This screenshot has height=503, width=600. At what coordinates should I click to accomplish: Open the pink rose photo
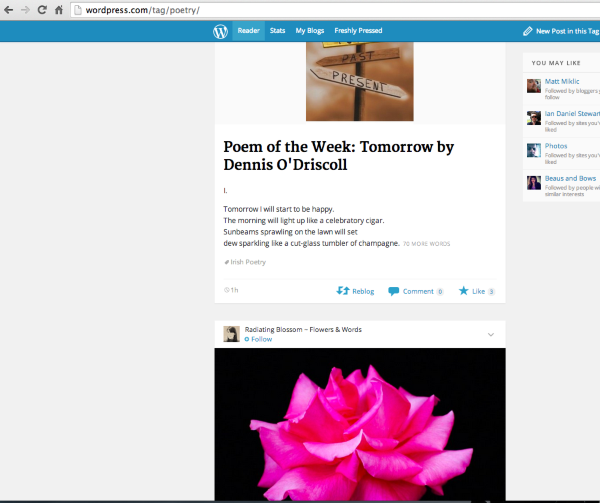[x=360, y=424]
